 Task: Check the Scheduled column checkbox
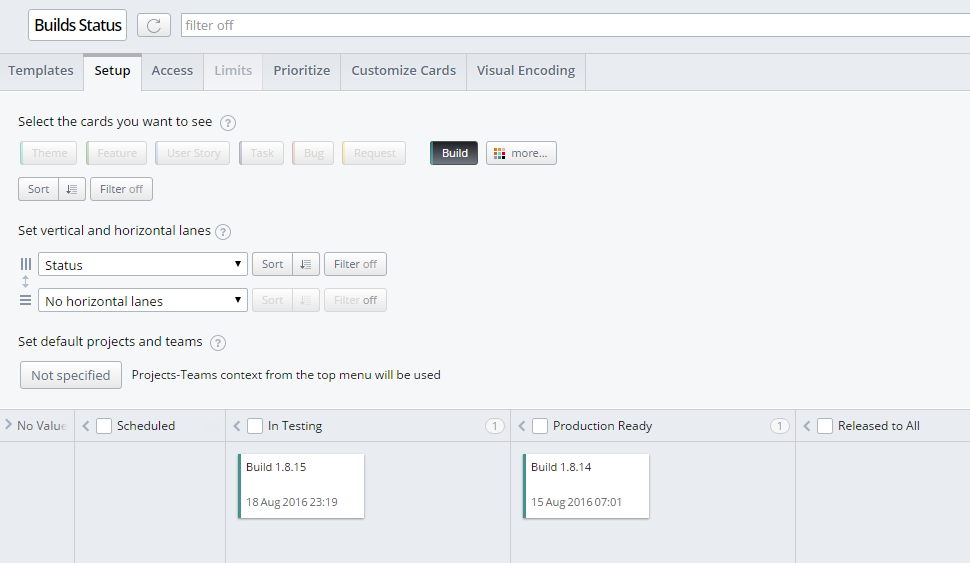pyautogui.click(x=104, y=426)
